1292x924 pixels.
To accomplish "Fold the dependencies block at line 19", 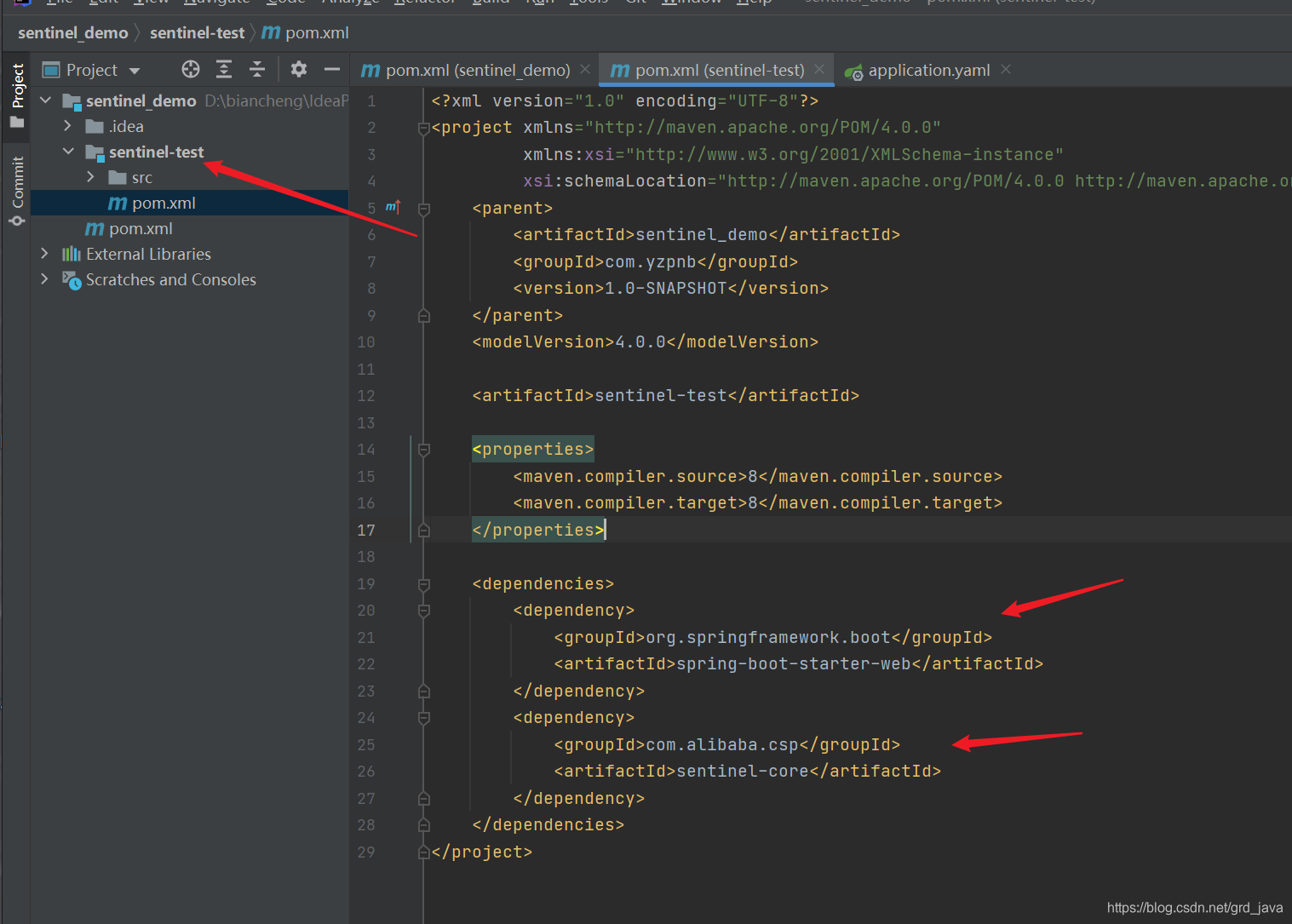I will [x=423, y=584].
